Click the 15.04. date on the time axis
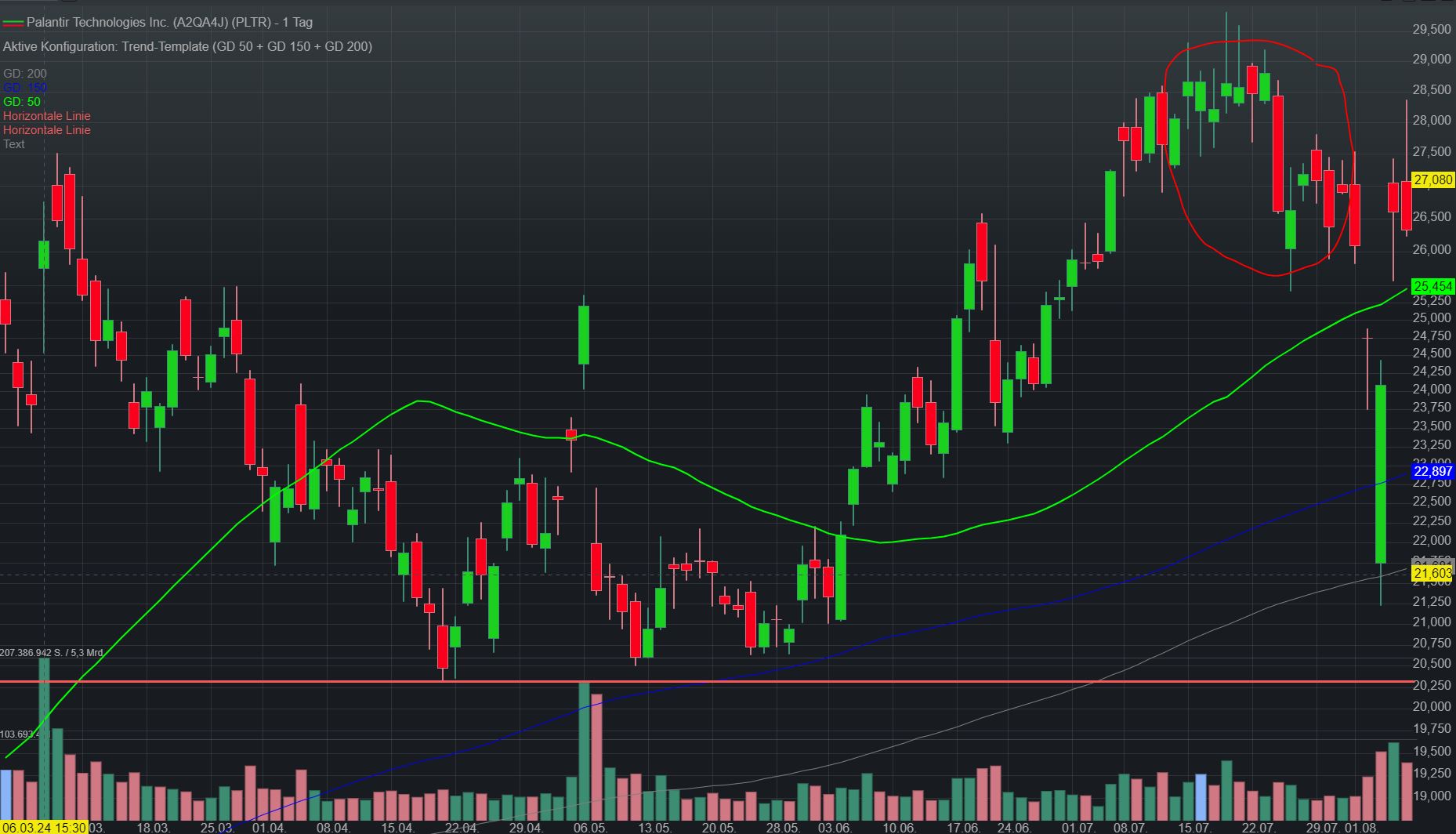1456x834 pixels. (397, 828)
